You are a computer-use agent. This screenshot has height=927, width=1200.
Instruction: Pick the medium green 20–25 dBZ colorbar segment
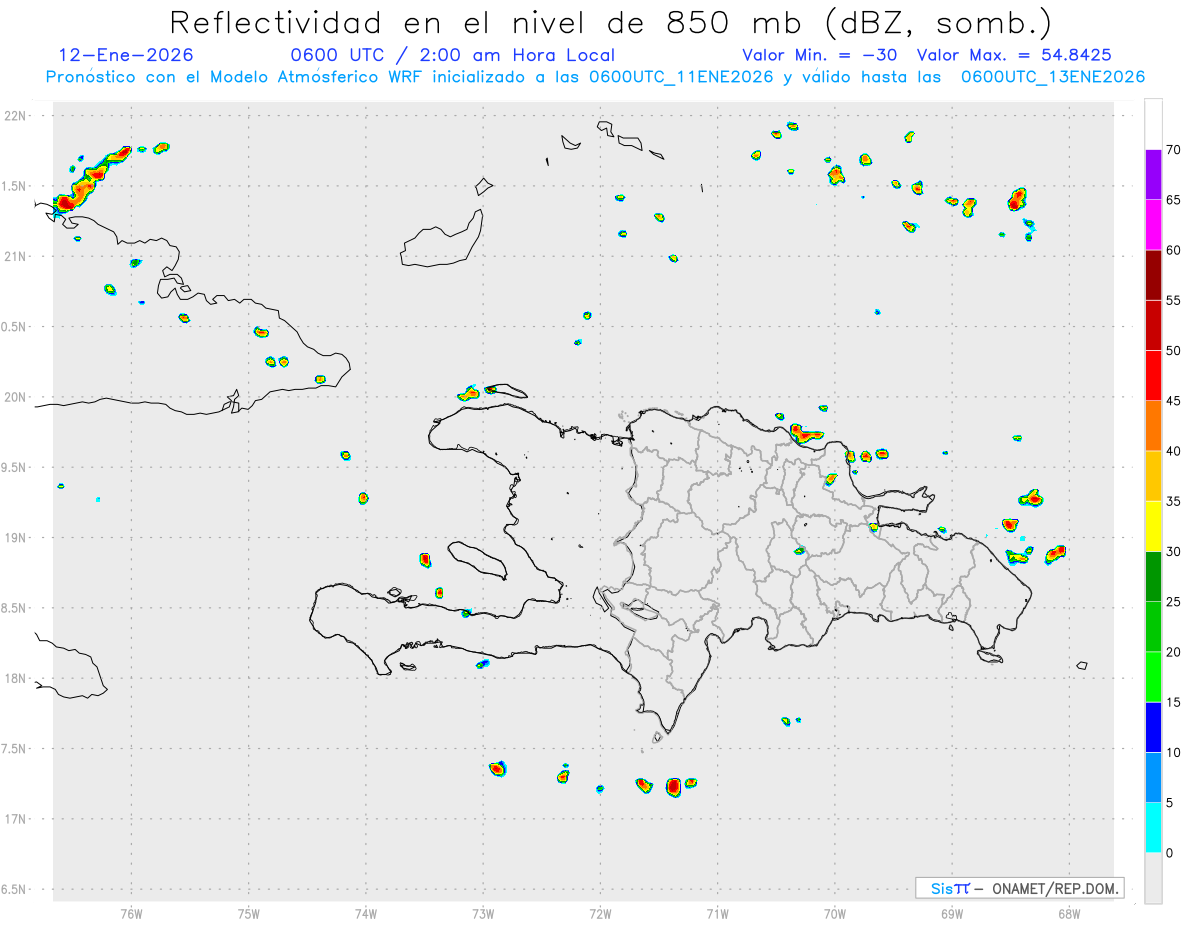(x=1153, y=627)
